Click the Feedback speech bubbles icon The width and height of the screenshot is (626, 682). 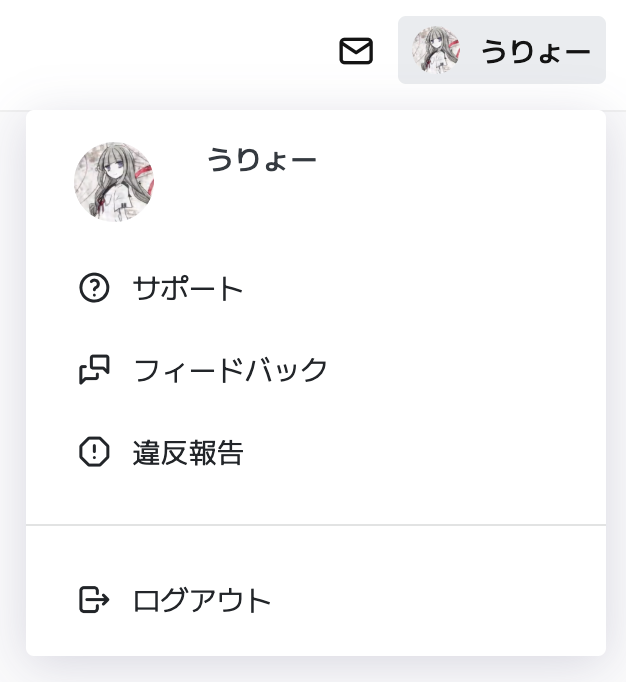tap(93, 370)
